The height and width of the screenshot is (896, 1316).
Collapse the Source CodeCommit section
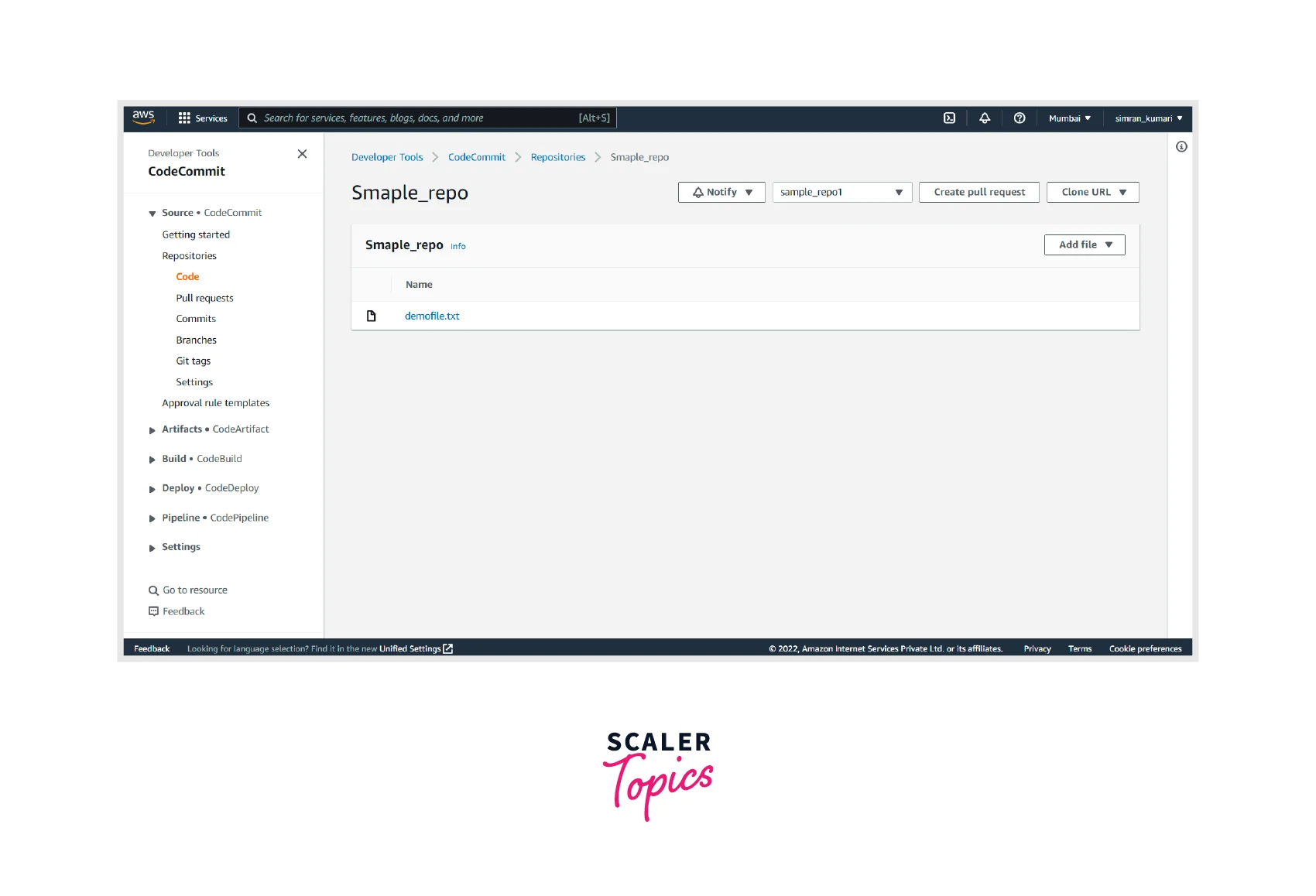click(x=152, y=213)
